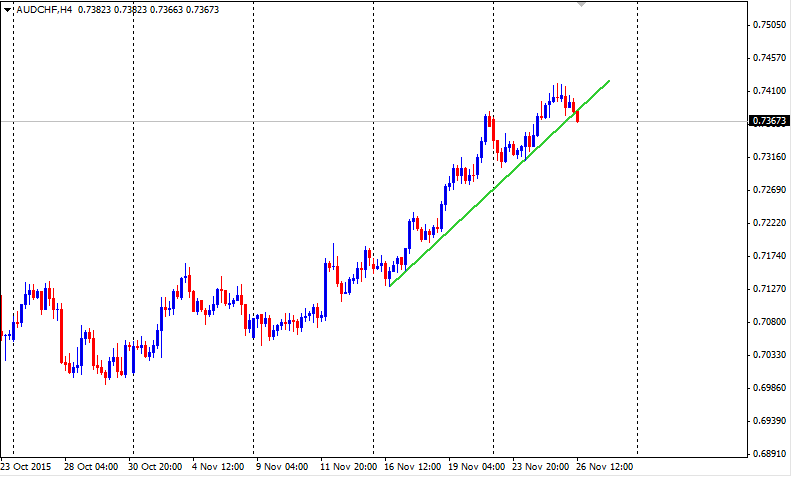Screen dimensions: 792x477
Task: Click the 0.72690 price scale label
Action: tap(769, 190)
